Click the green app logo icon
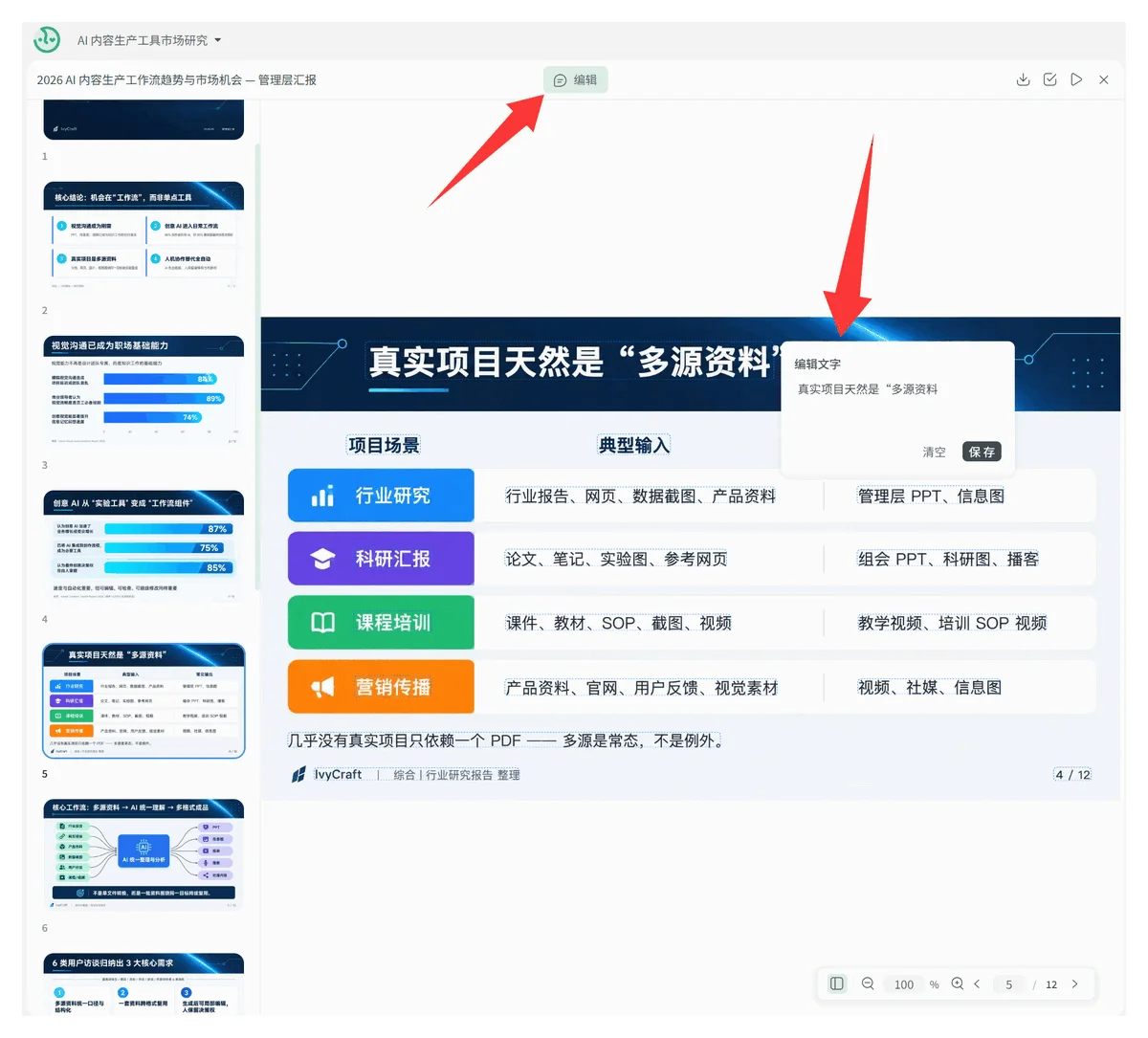1148x1038 pixels. 46,39
